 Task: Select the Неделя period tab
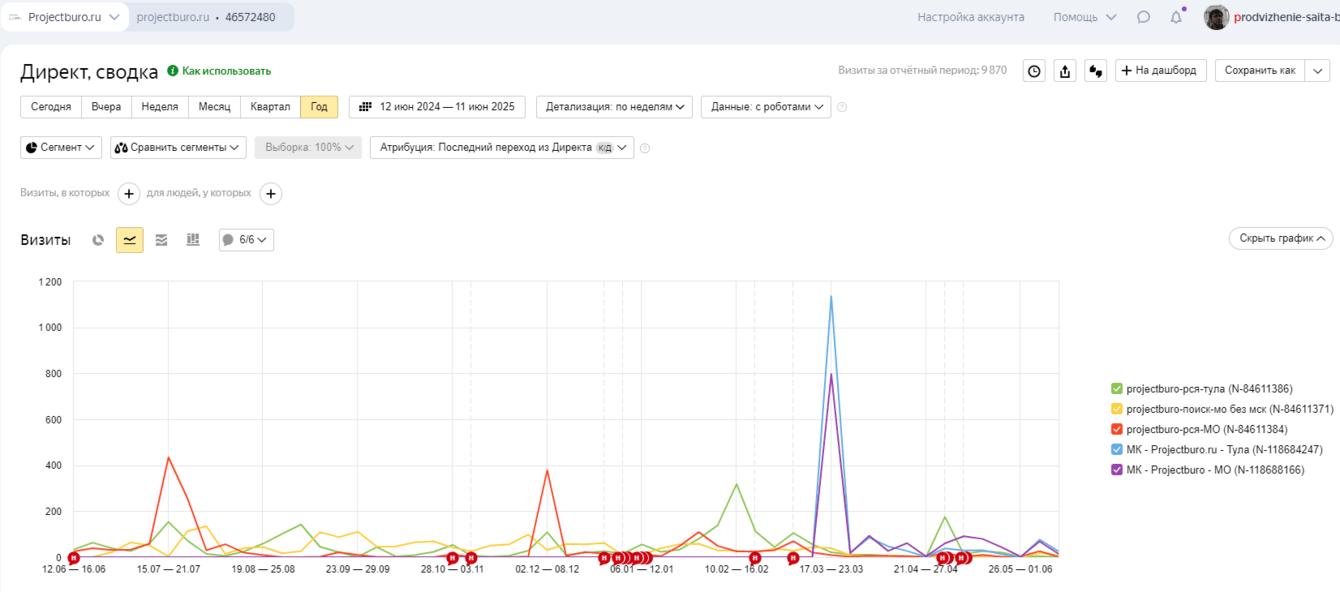pos(160,107)
